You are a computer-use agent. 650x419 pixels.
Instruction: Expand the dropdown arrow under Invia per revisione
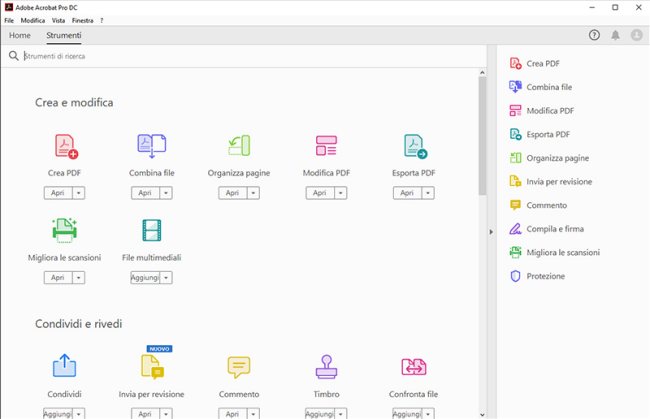click(166, 414)
